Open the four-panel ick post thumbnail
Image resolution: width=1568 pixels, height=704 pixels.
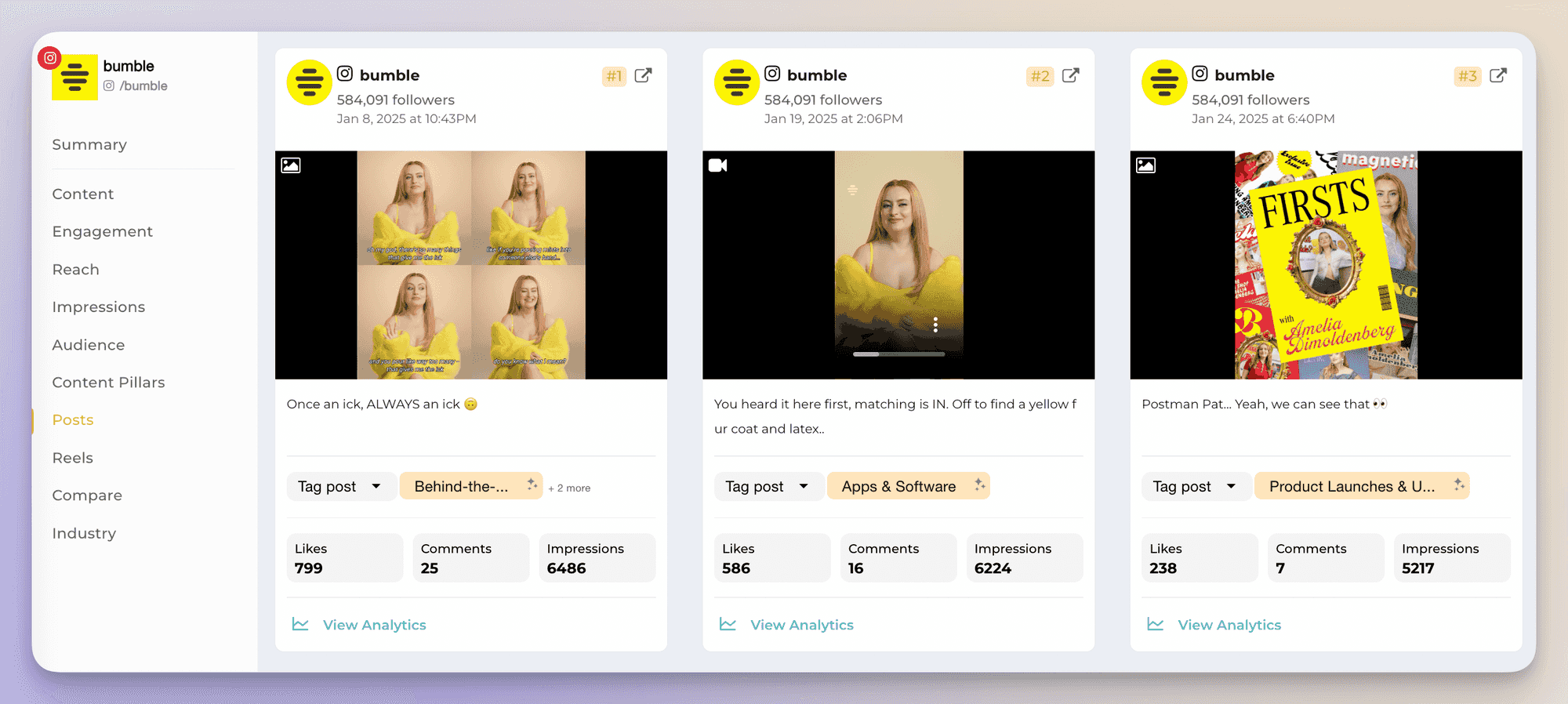tap(471, 265)
